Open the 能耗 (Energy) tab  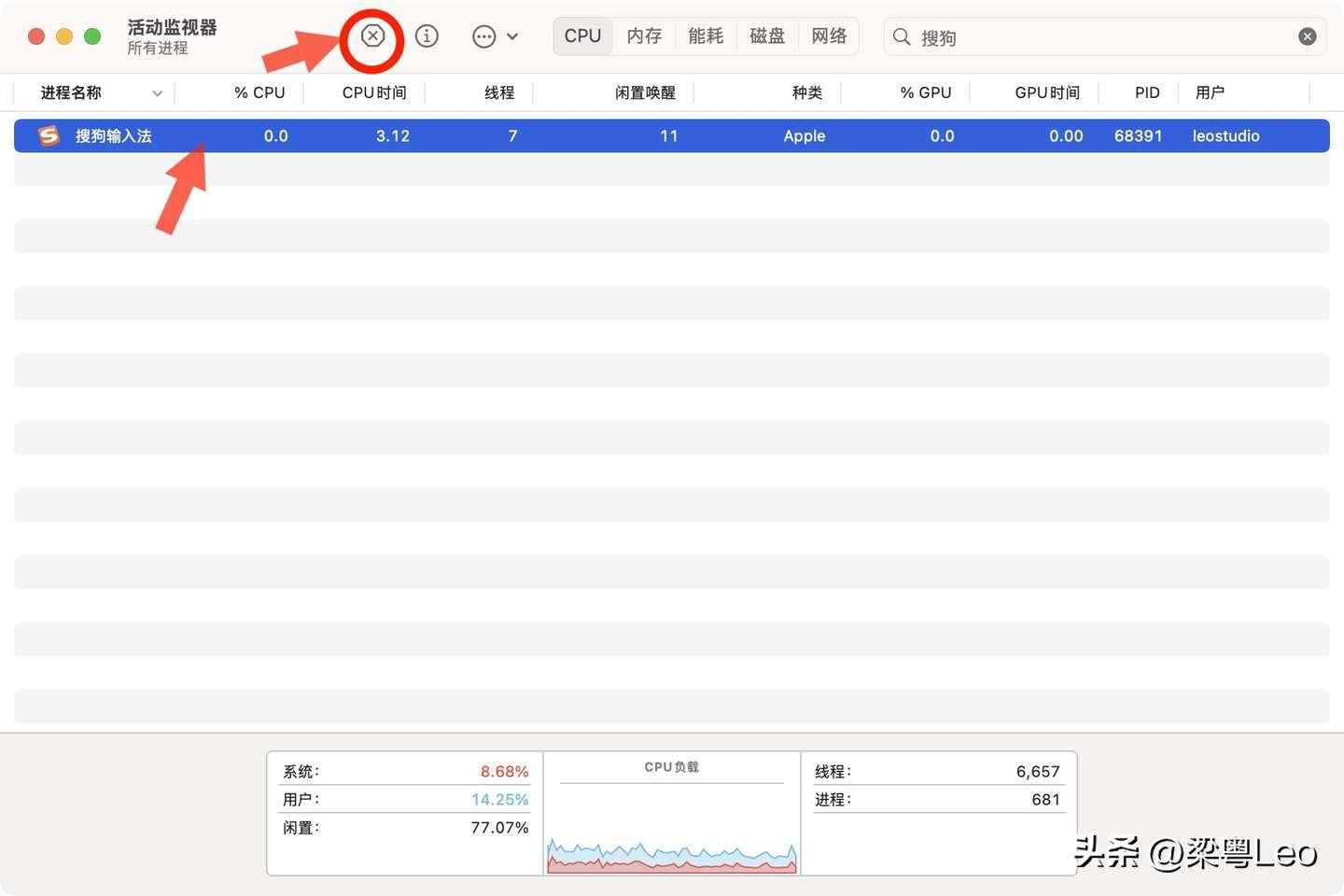[706, 36]
